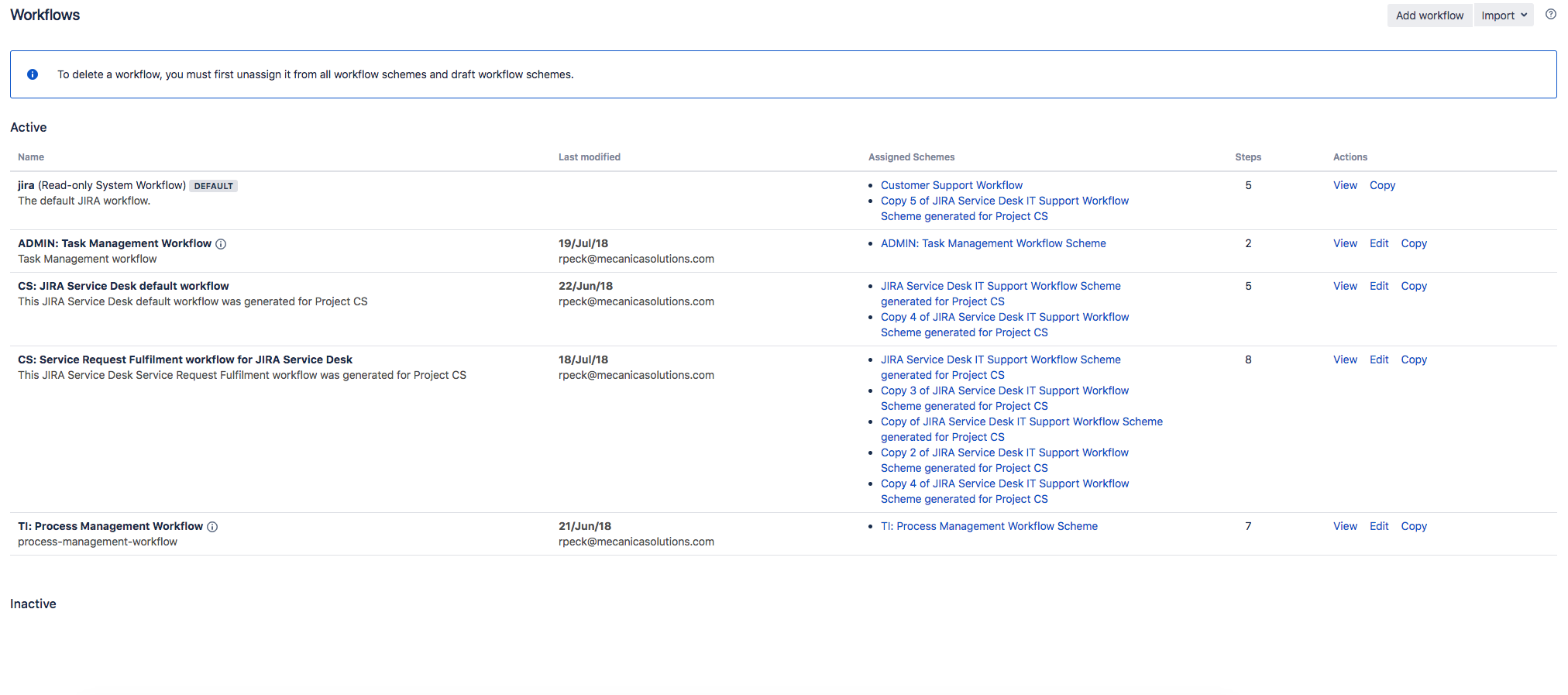This screenshot has width=1568, height=695.
Task: Edit CS: Service Request Fulfilment workflow
Action: tap(1379, 360)
